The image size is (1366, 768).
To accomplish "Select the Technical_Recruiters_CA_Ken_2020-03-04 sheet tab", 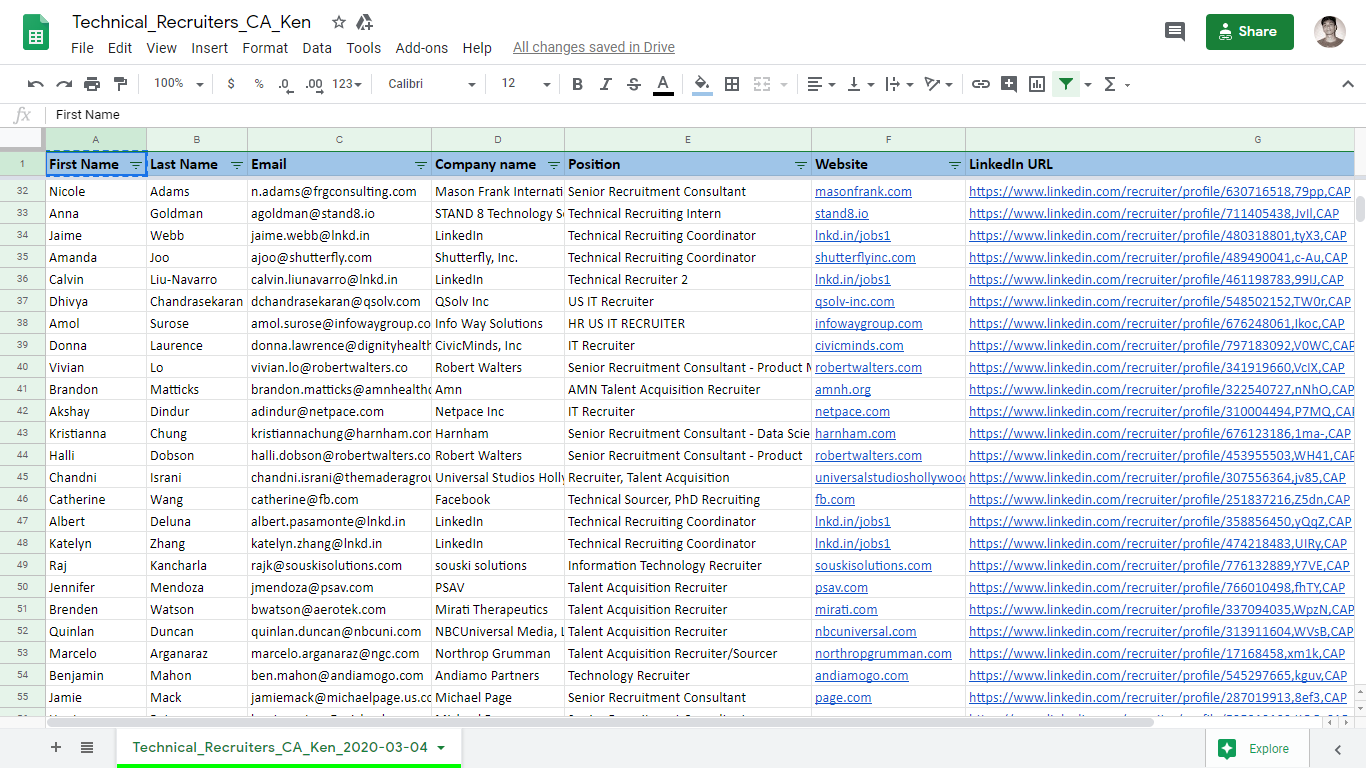I will (280, 747).
